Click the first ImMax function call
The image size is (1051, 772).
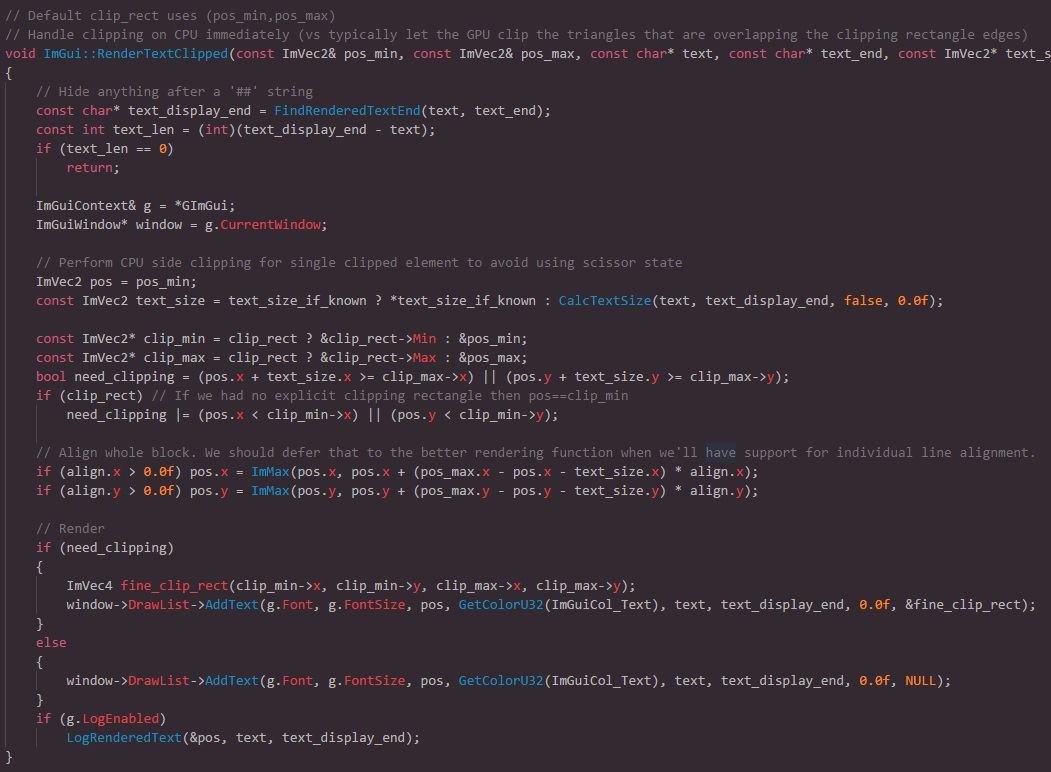[x=270, y=471]
